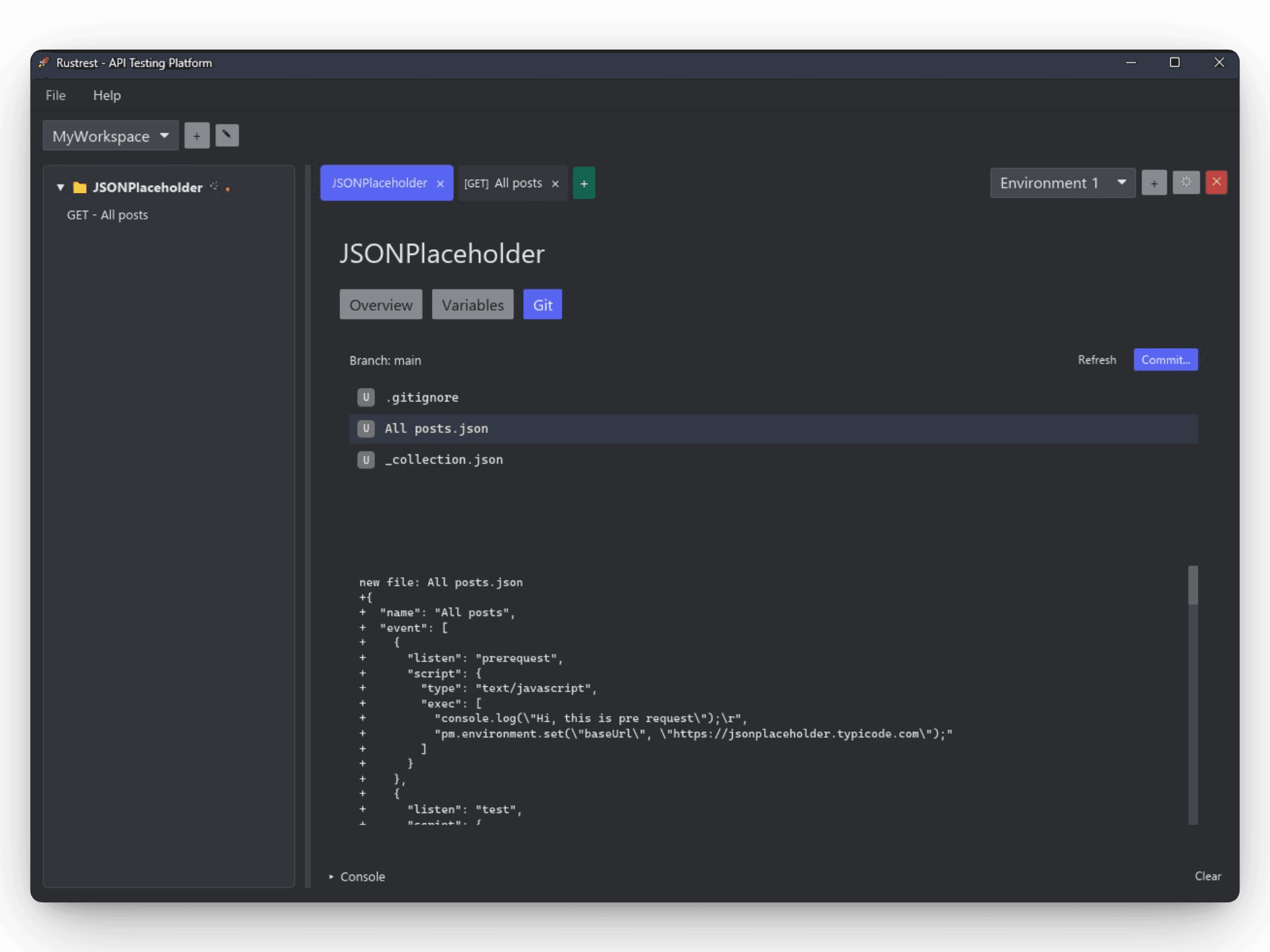
Task: Open the Help menu
Action: (x=106, y=95)
